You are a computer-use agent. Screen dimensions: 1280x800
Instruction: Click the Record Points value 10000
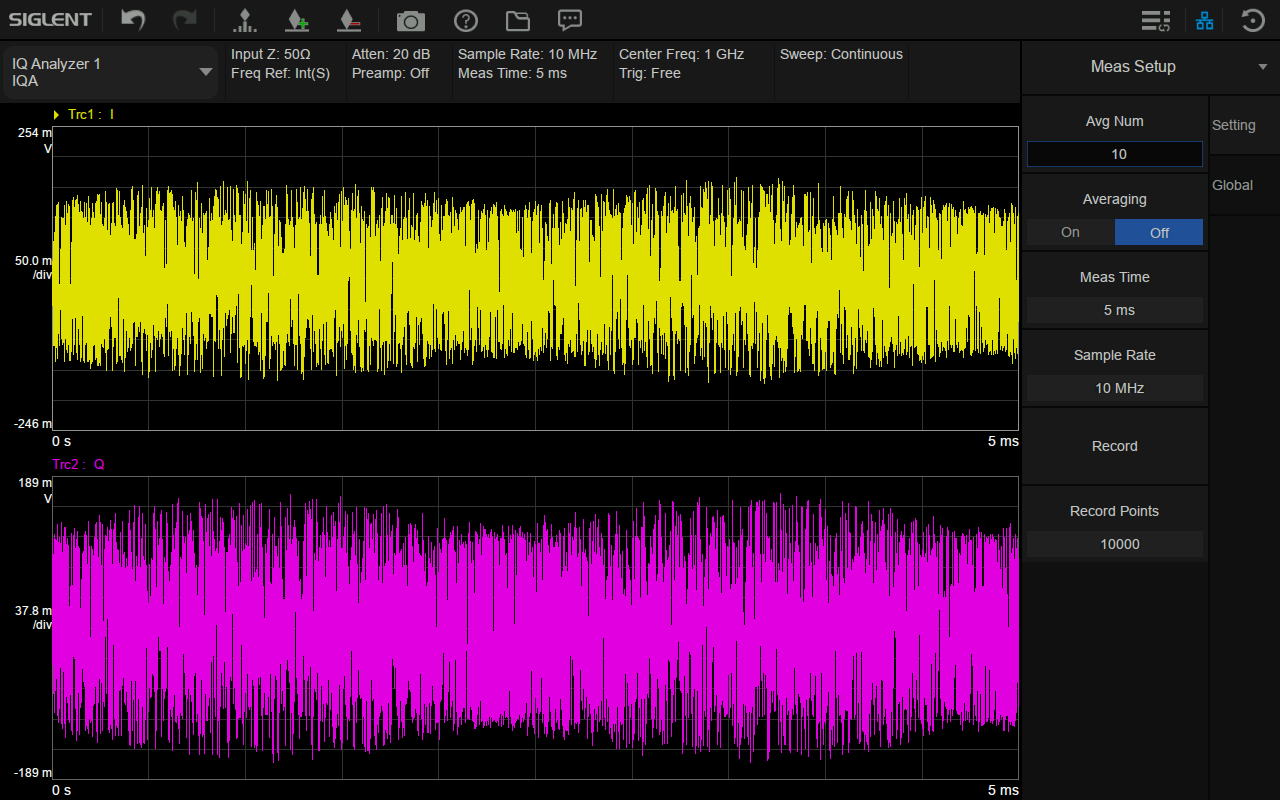click(x=1115, y=544)
